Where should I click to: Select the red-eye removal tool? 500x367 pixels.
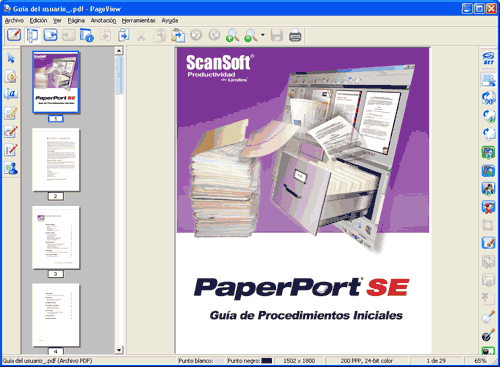tap(488, 207)
